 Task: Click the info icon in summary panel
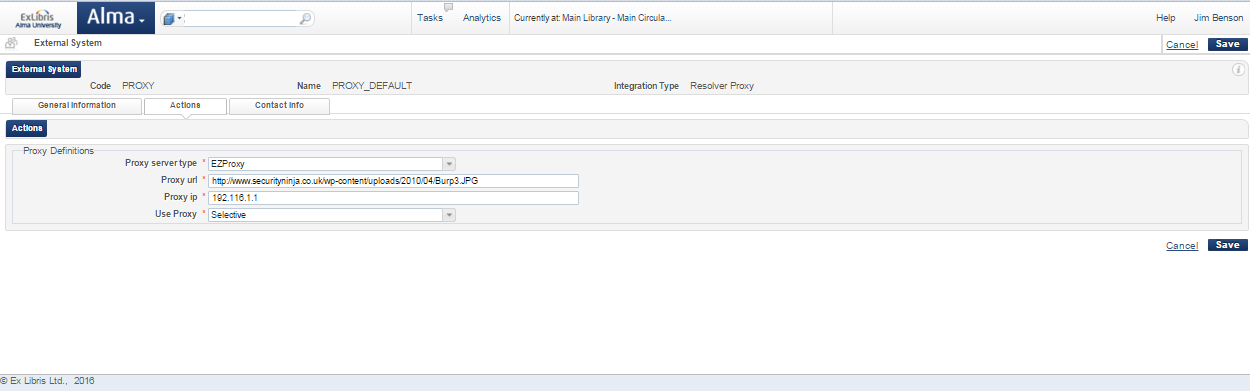1238,69
